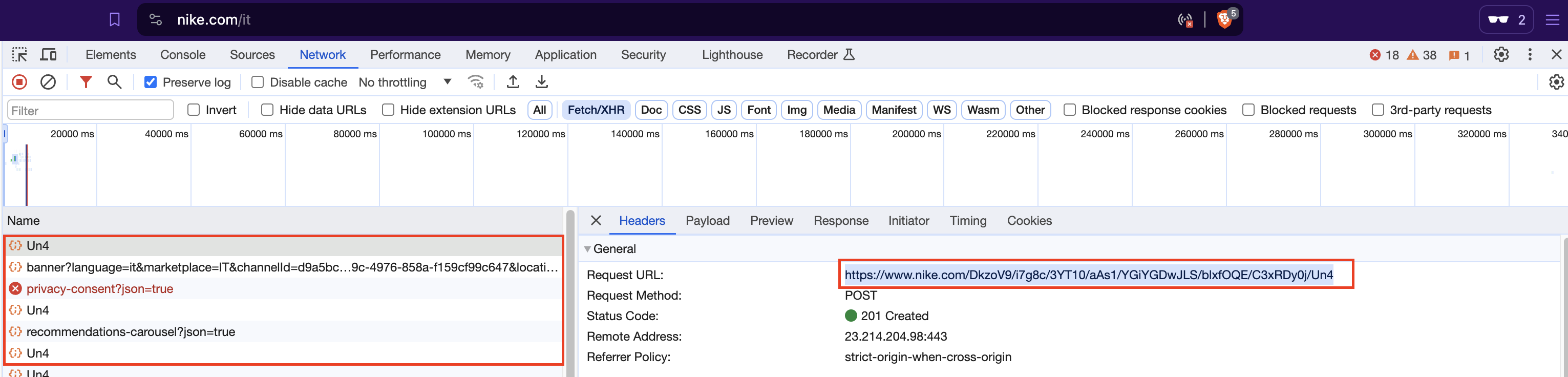
Task: Select the banner?language=it request
Action: [x=284, y=267]
